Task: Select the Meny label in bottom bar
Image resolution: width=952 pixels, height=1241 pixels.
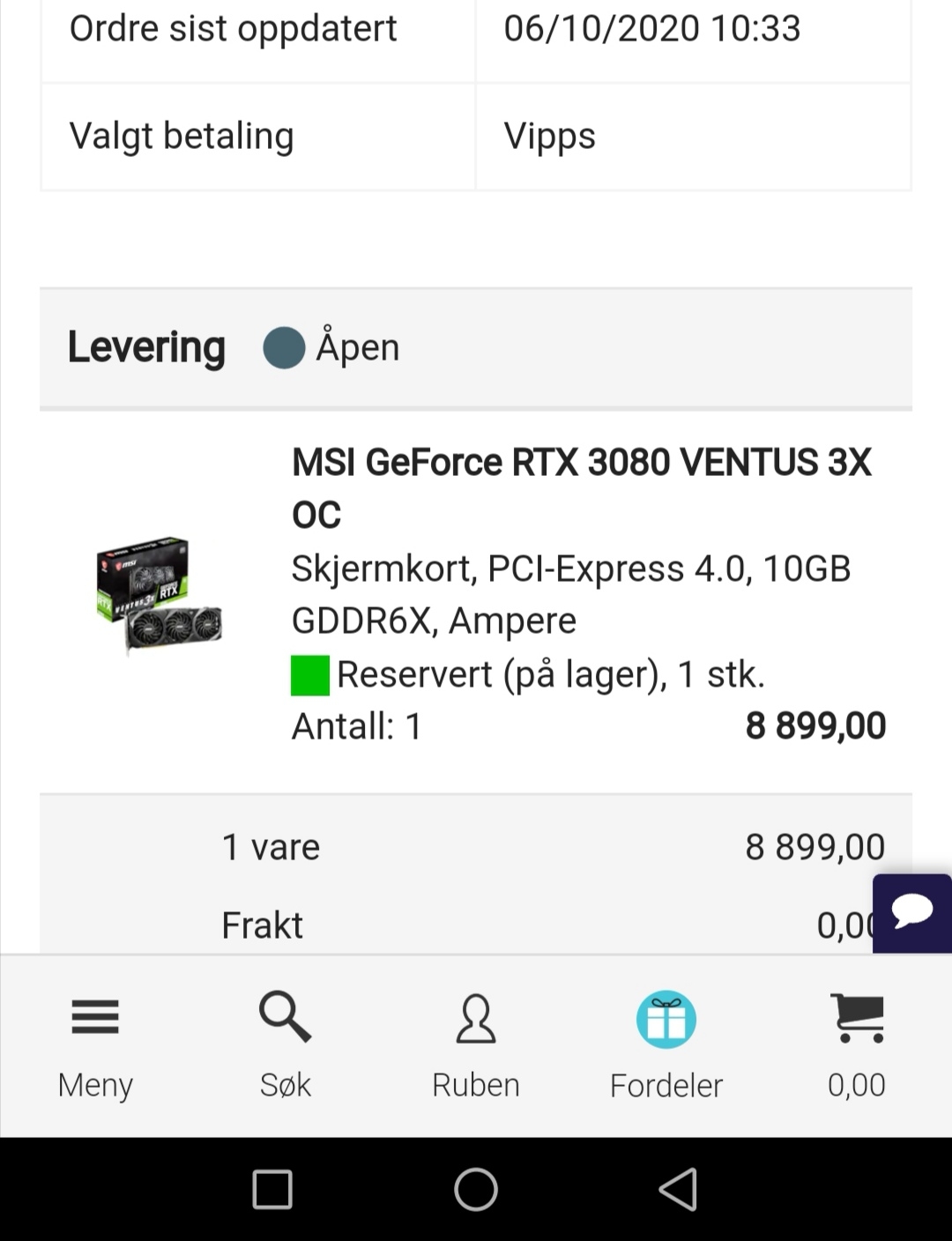Action: pos(95,1085)
